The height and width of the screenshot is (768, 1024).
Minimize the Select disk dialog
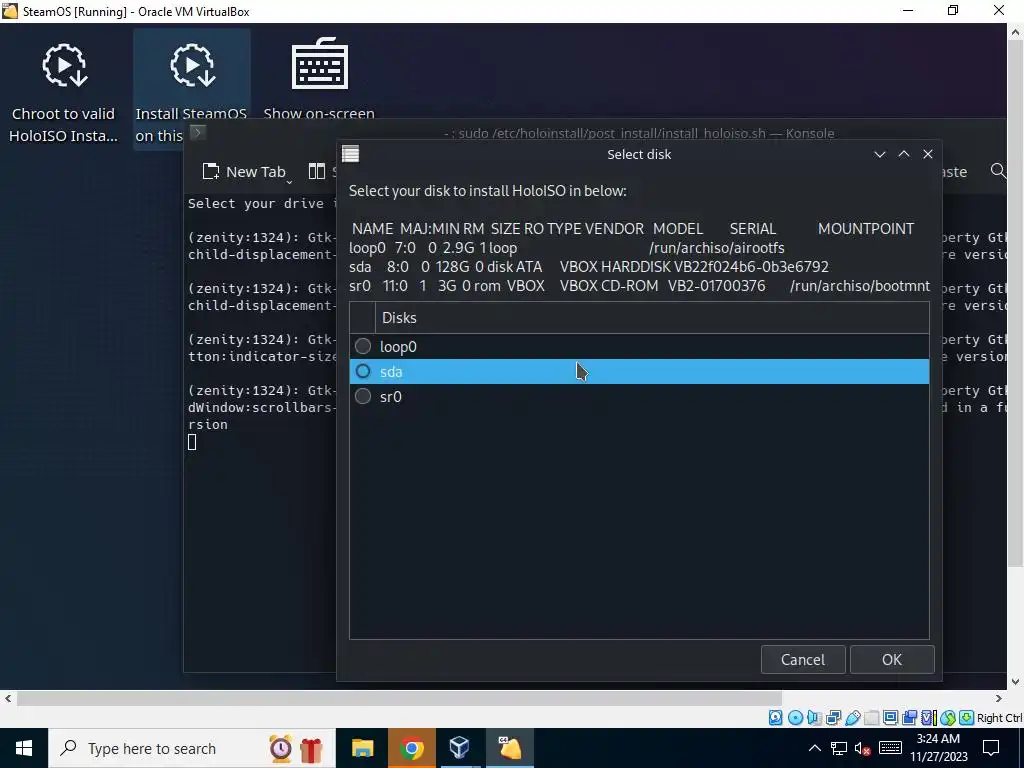click(880, 154)
